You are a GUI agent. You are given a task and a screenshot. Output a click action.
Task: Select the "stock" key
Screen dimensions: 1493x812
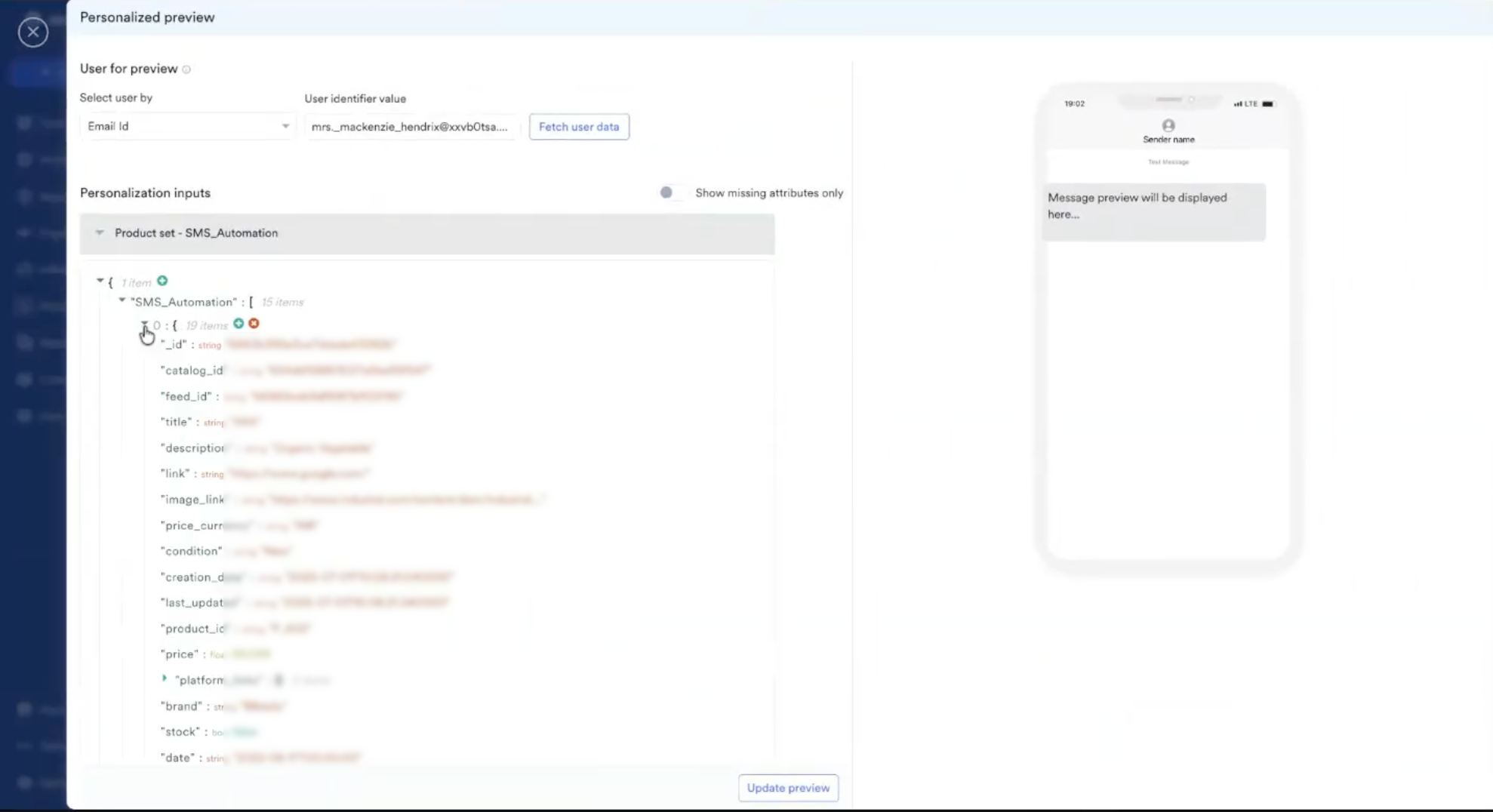pyautogui.click(x=180, y=732)
